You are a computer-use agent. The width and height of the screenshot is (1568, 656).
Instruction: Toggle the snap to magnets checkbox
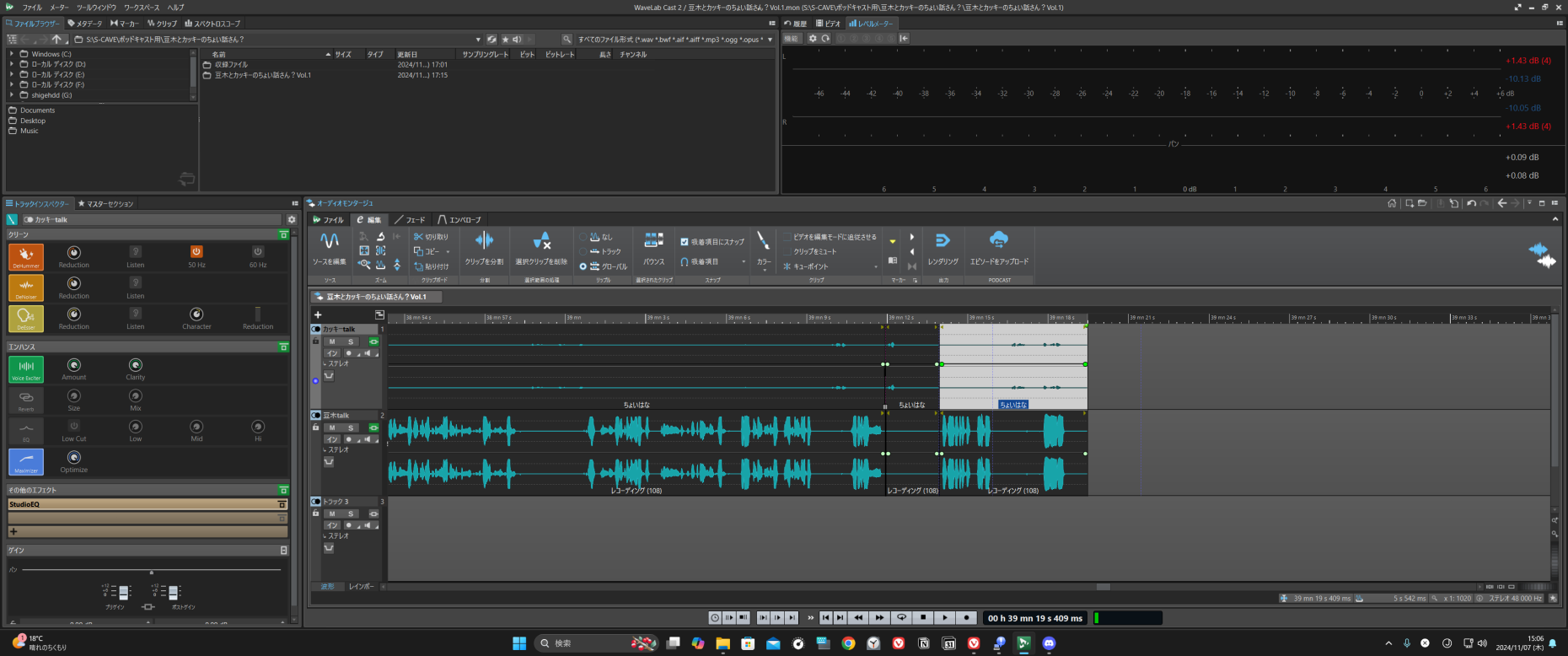685,242
